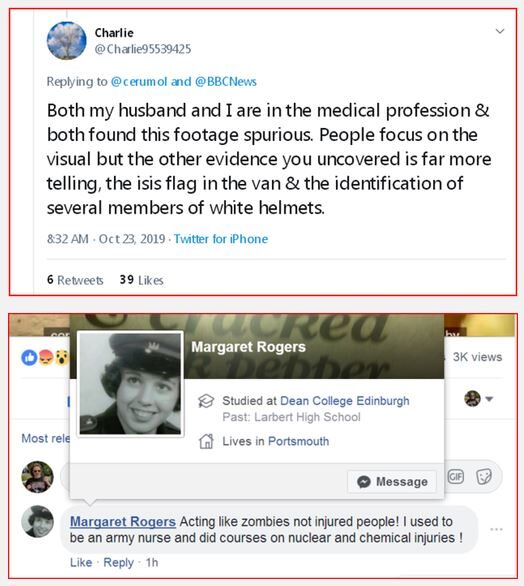This screenshot has height=586, width=524.
Task: Click Twitter for iPhone source link
Action: 221,239
